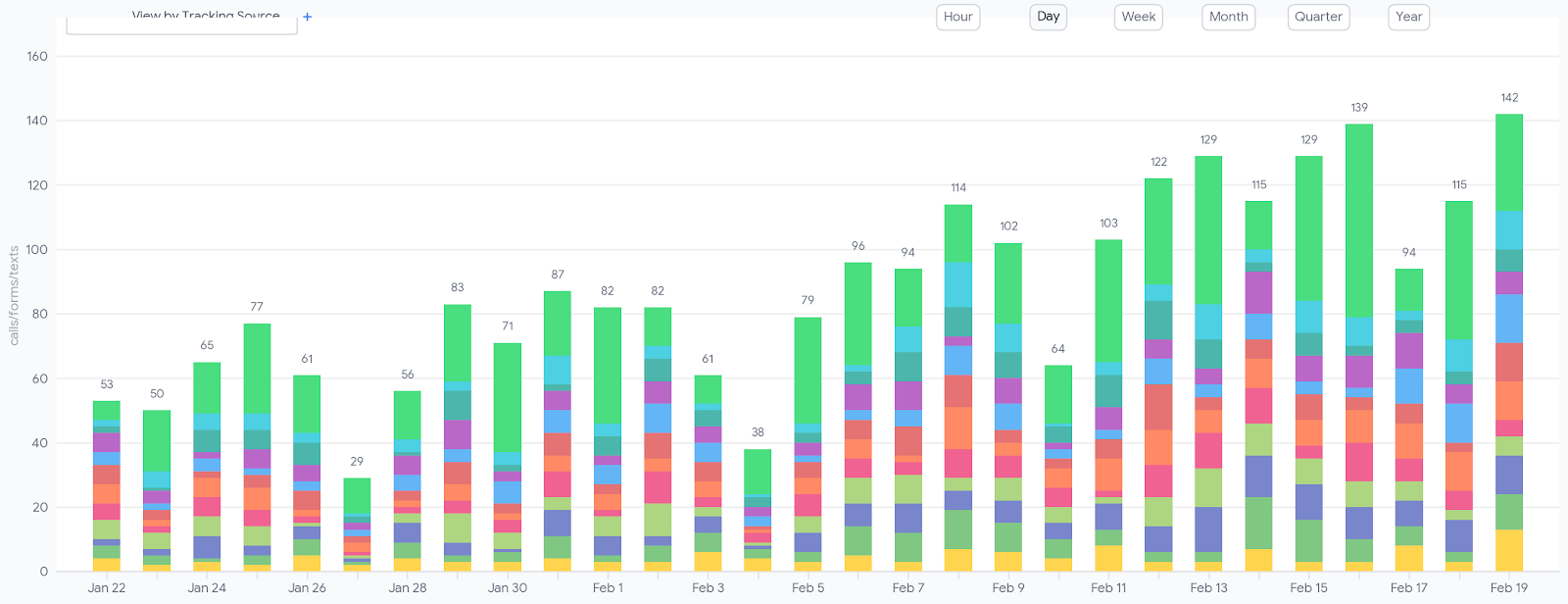Viewport: 1568px width, 604px height.
Task: Click the Feb 5 bar totaling 79
Action: point(808,444)
